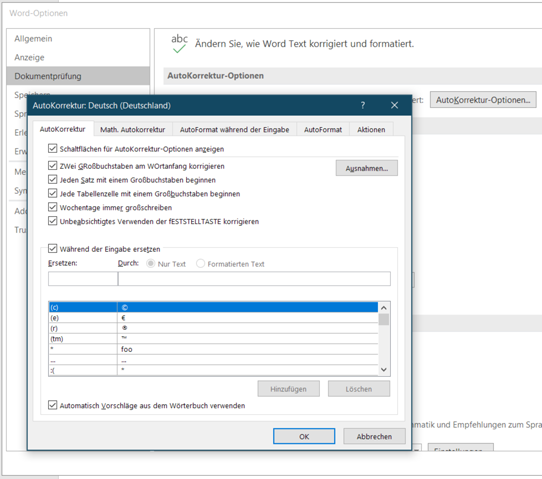Toggle Schaltflächen für AutoKorrektur-Optionen anzeigen checkbox
542x479 pixels.
53,149
